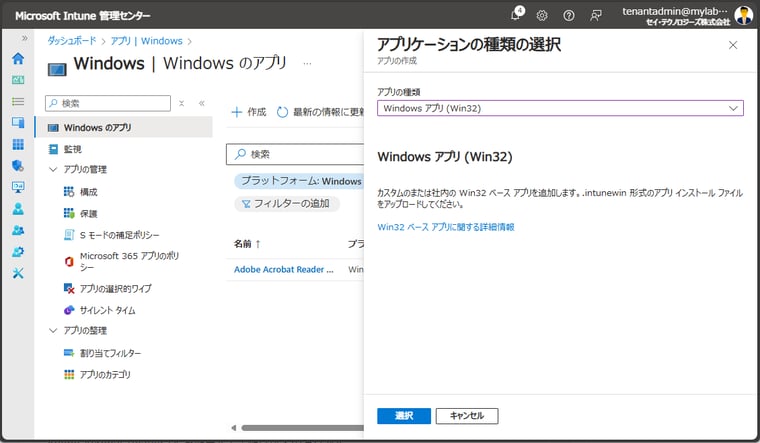Open the settings gear in header
760x443 pixels.
(542, 16)
